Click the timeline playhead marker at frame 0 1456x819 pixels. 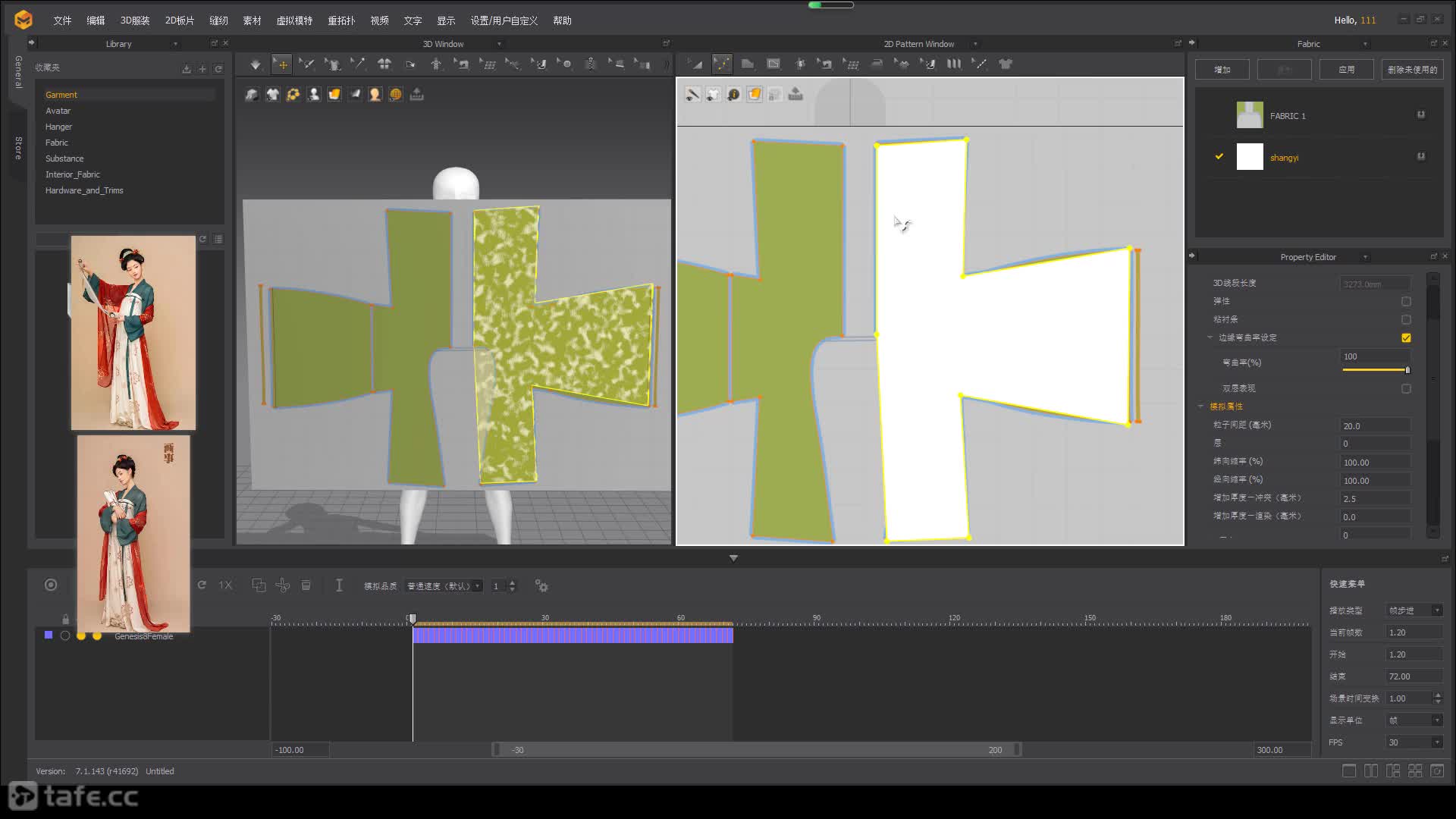click(x=413, y=619)
